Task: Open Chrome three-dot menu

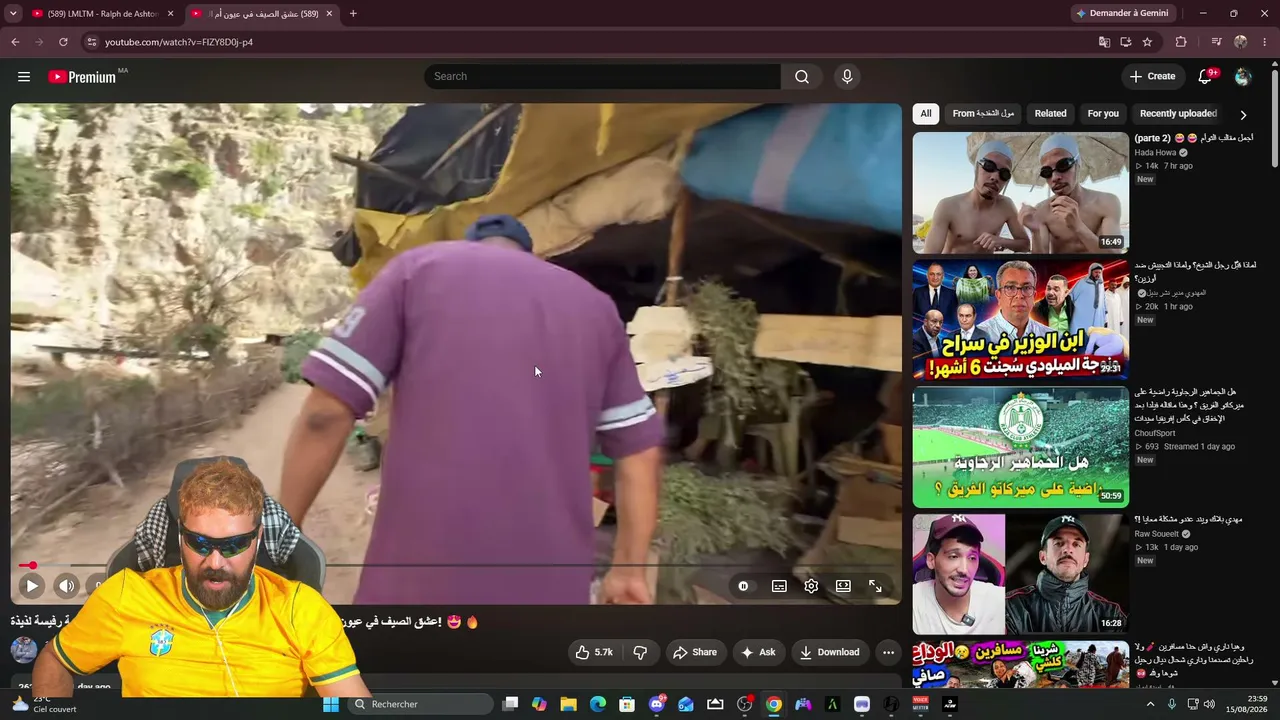Action: point(1265,42)
